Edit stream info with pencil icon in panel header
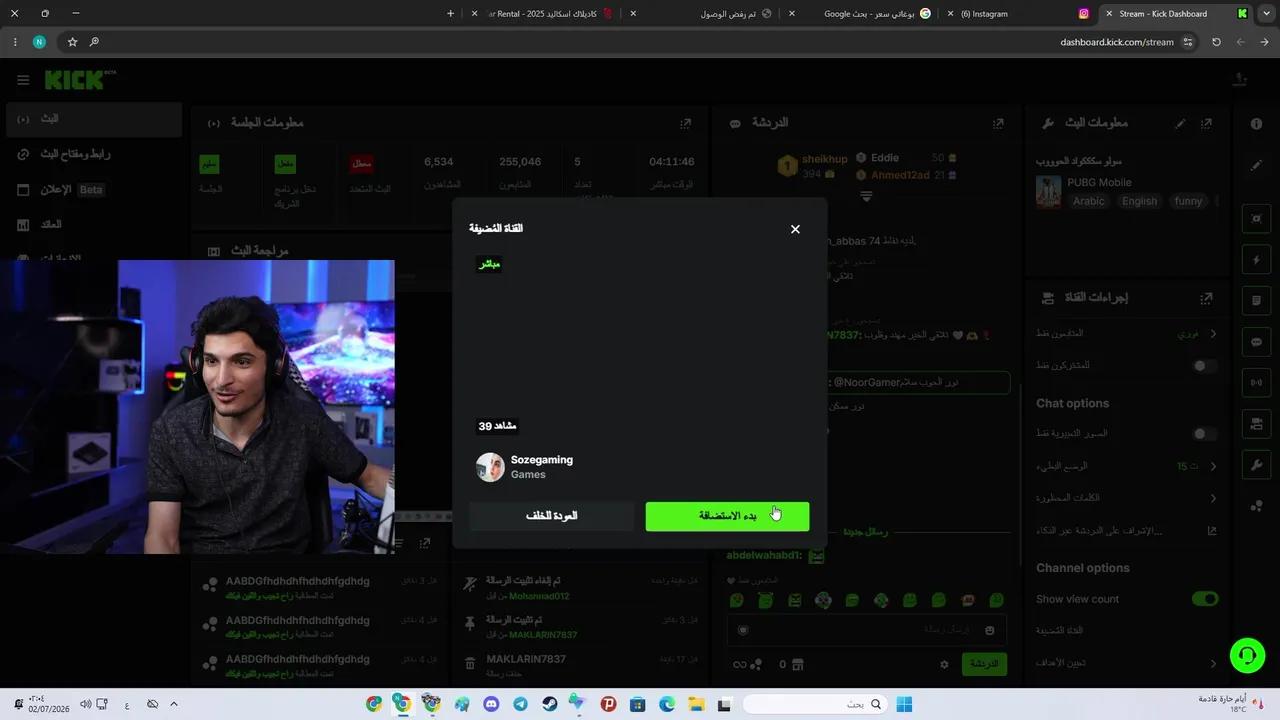Viewport: 1280px width, 720px height. point(1180,123)
